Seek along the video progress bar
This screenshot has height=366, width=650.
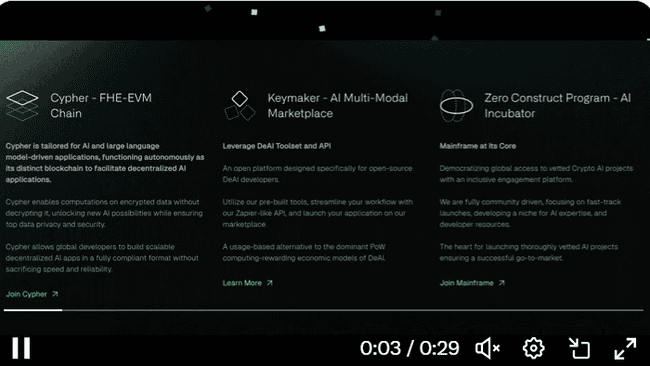(x=323, y=310)
